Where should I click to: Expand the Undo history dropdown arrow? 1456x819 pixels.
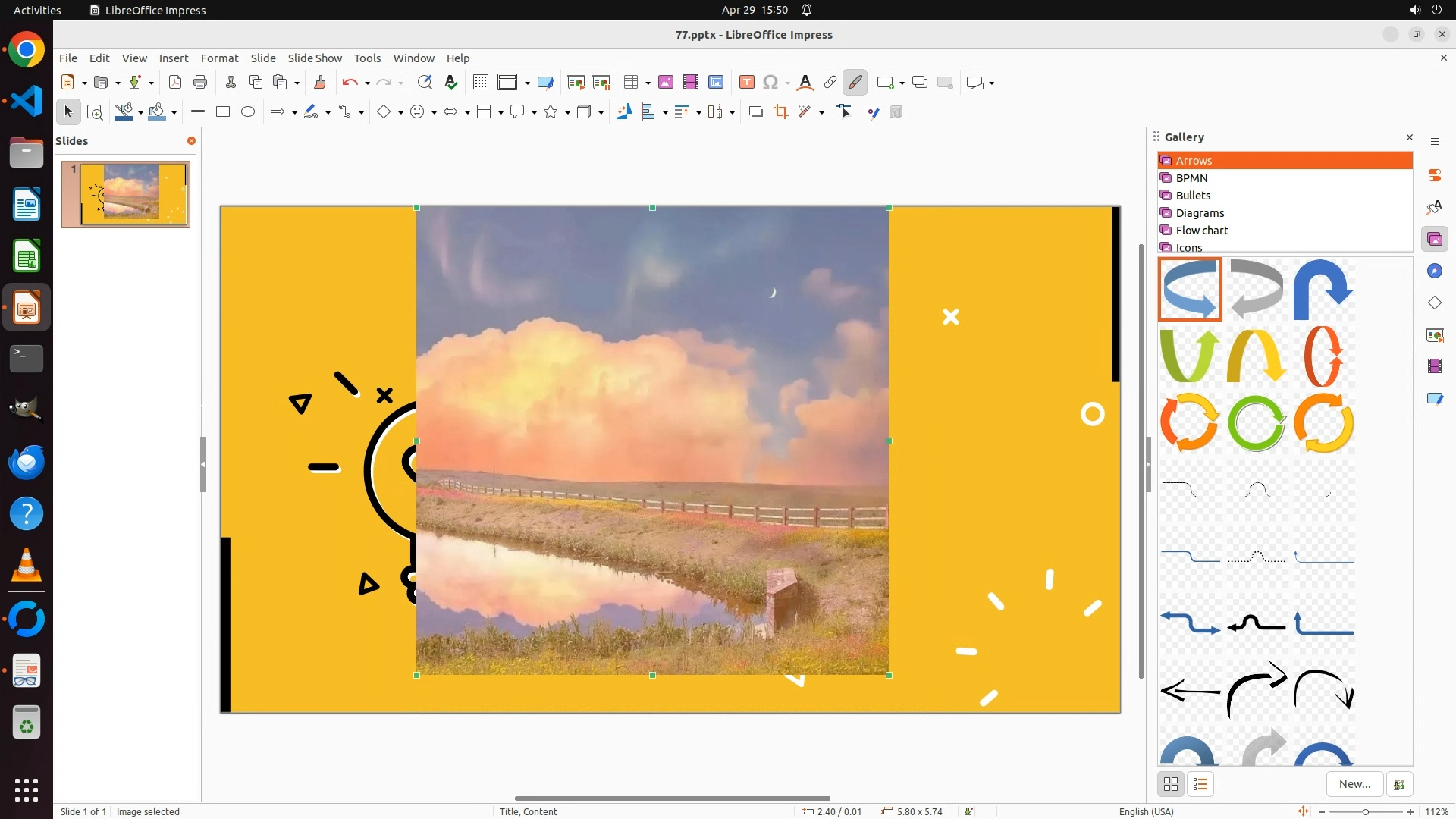(367, 83)
